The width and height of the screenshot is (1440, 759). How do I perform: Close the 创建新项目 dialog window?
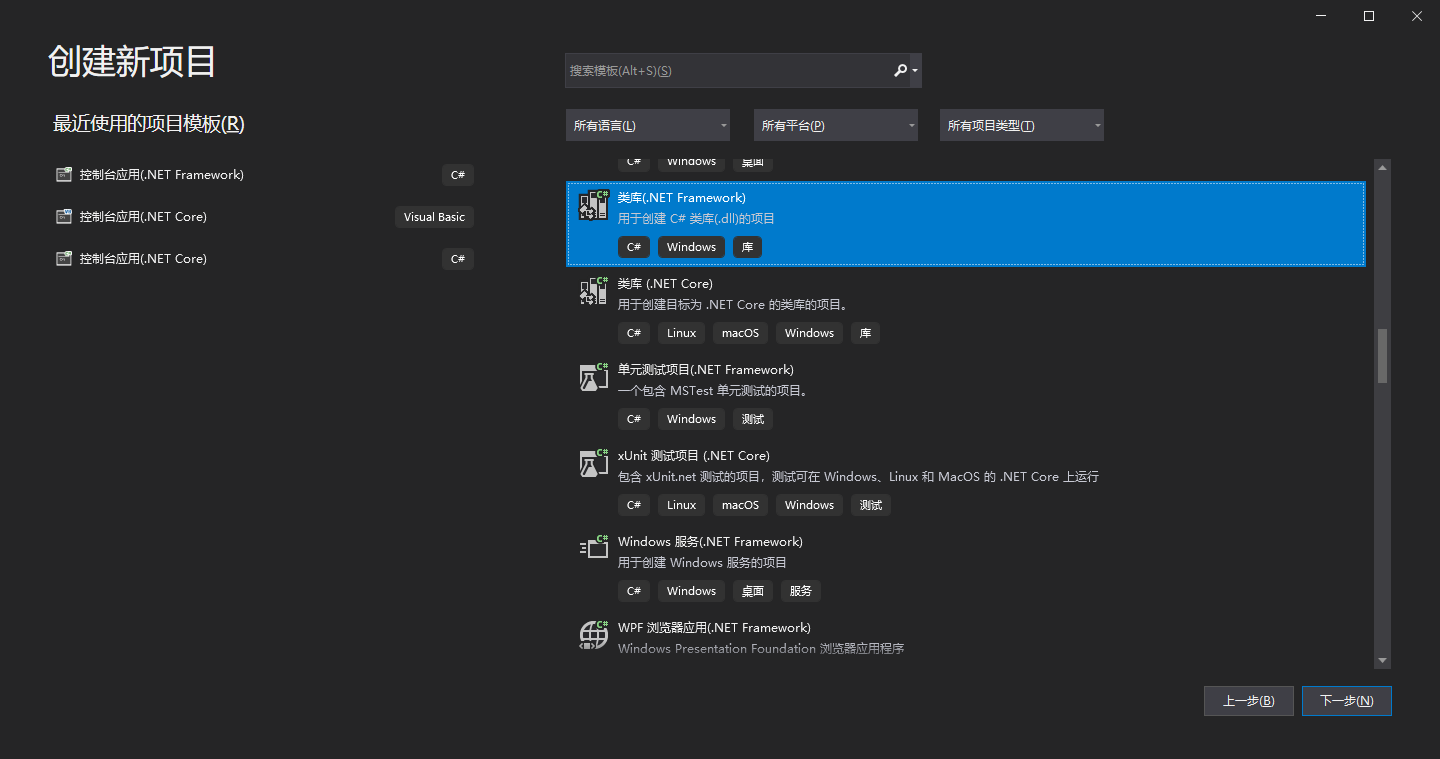pos(1416,16)
